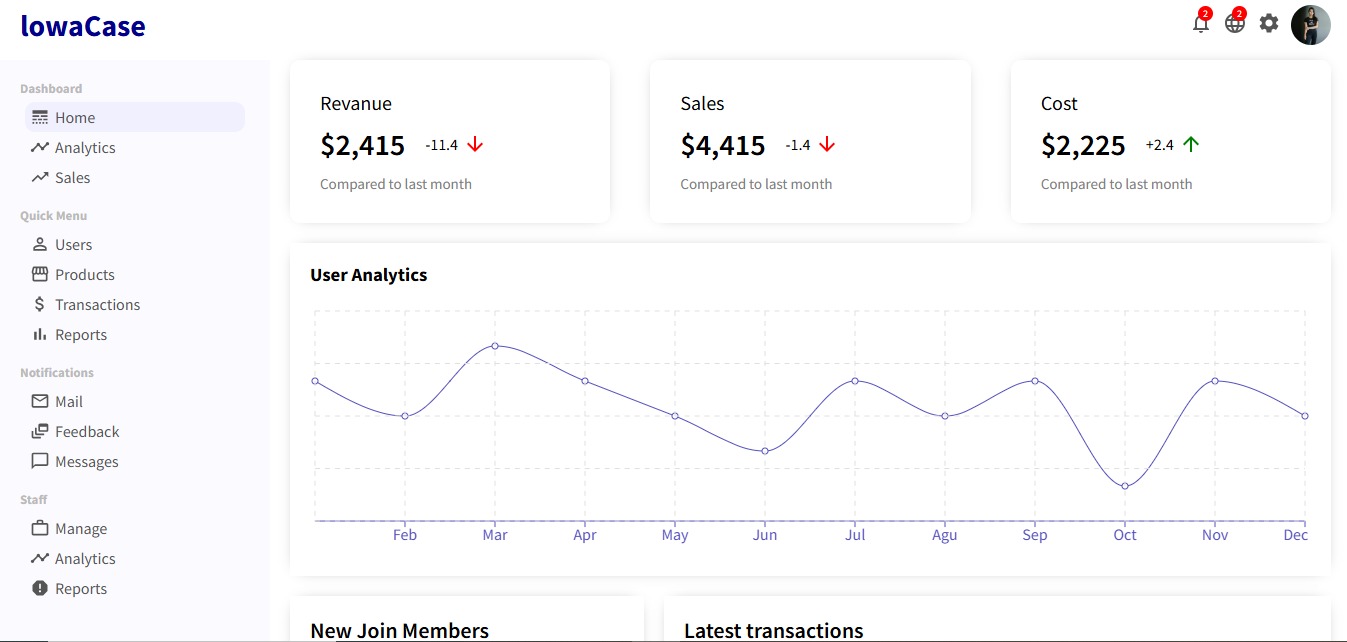The image size is (1347, 642).
Task: Click the Manage briefcase icon
Action: 40,528
